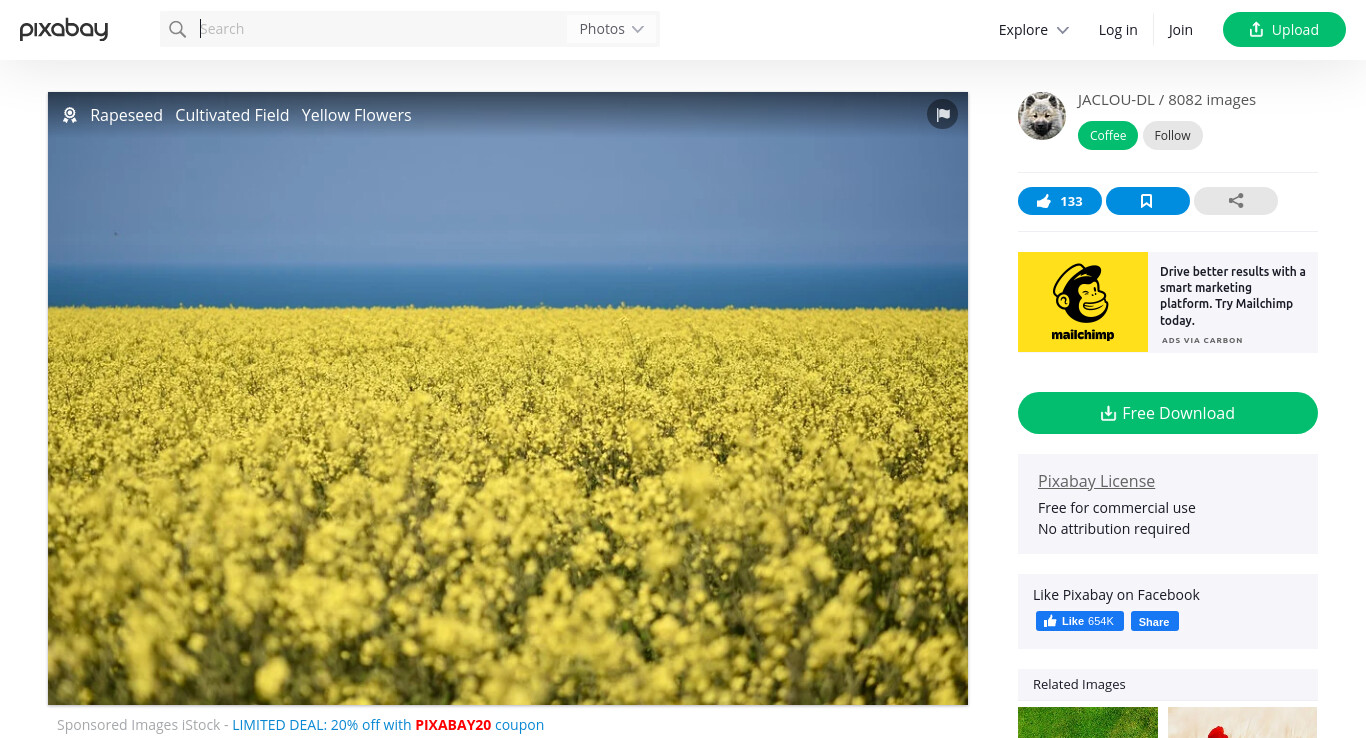Click the Free for commercial use text
The image size is (1366, 738).
coord(1117,508)
